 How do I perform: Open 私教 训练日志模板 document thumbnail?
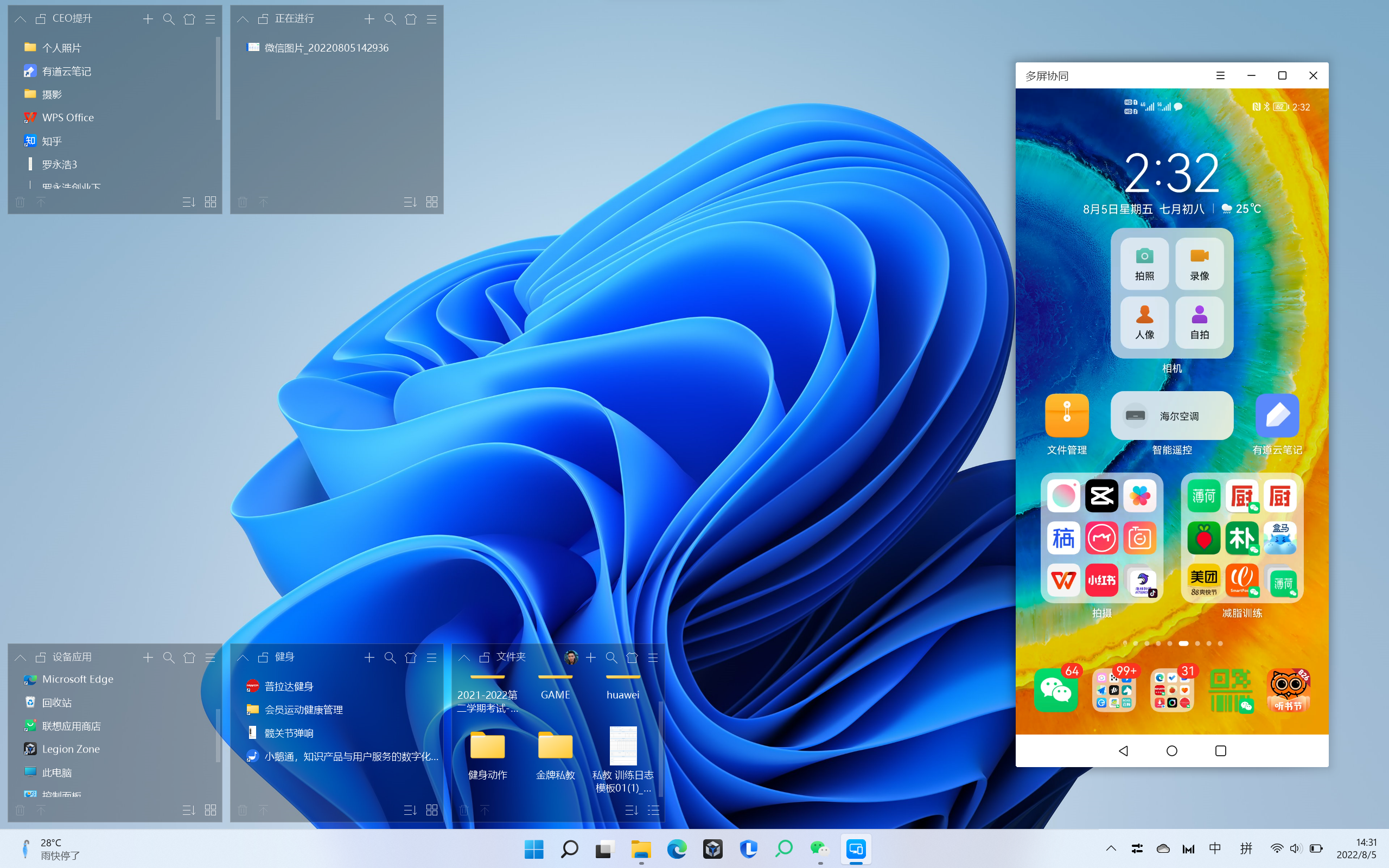point(623,761)
